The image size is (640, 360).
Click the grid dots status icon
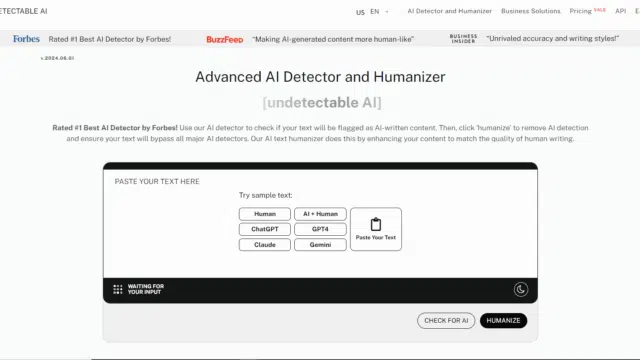pos(118,289)
